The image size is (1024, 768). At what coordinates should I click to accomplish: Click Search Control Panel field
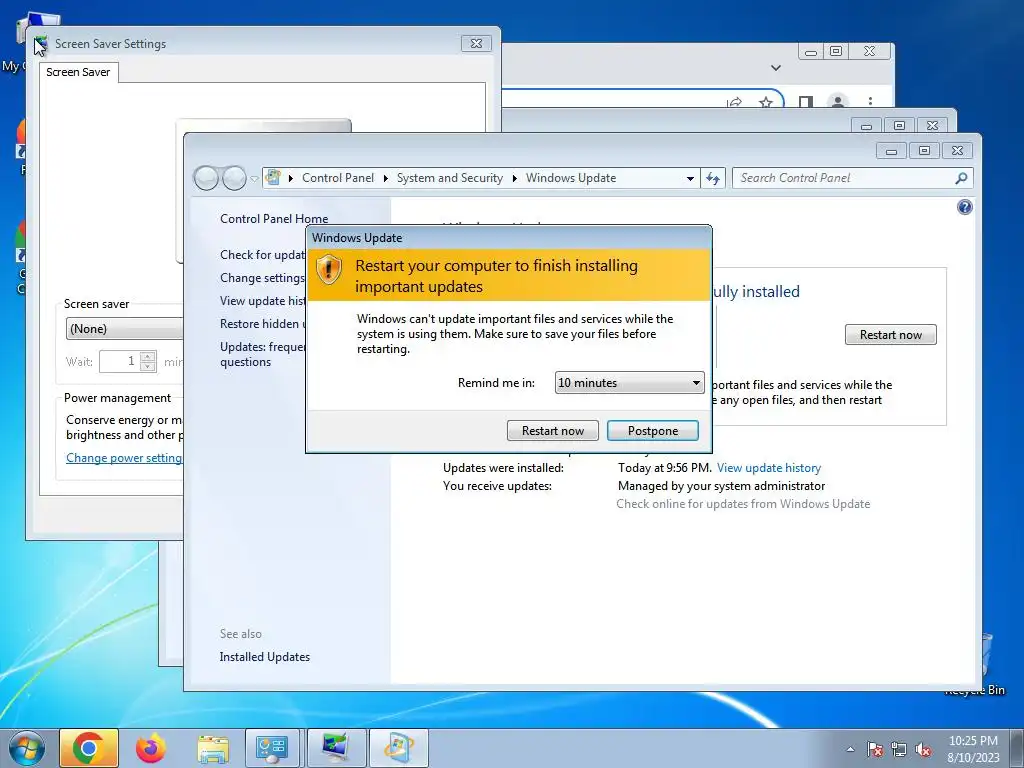pyautogui.click(x=852, y=178)
